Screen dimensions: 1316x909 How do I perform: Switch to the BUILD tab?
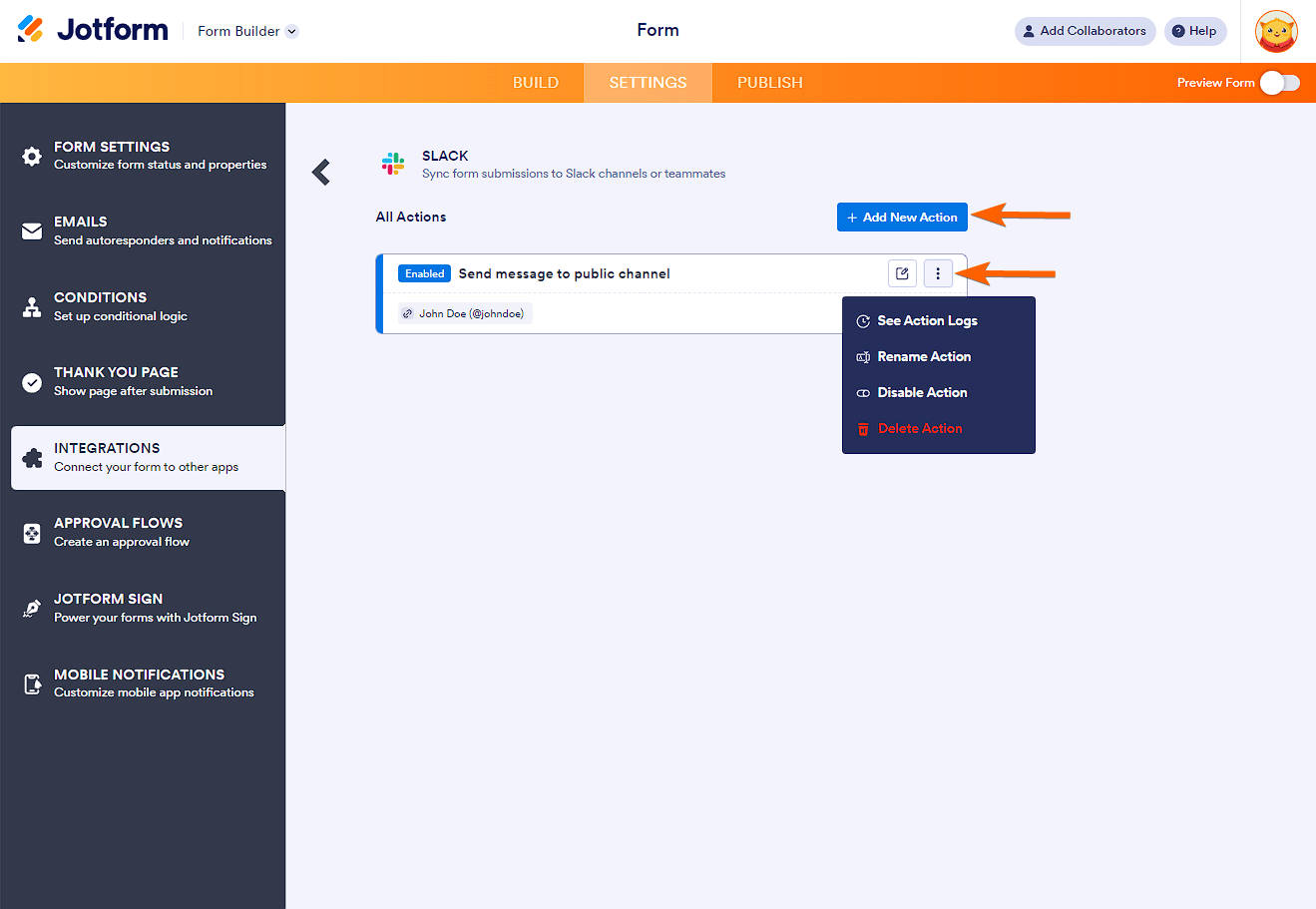point(536,83)
